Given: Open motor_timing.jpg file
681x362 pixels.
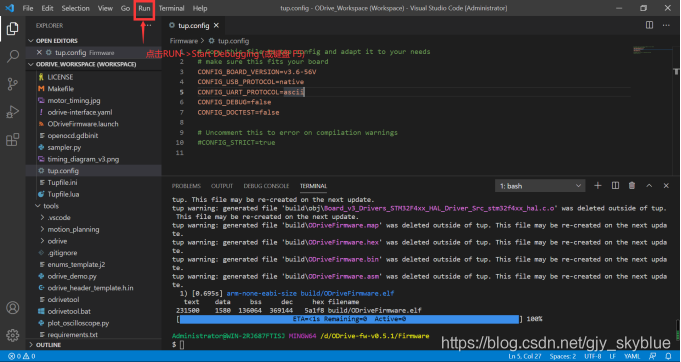Looking at the screenshot, I should tap(74, 100).
